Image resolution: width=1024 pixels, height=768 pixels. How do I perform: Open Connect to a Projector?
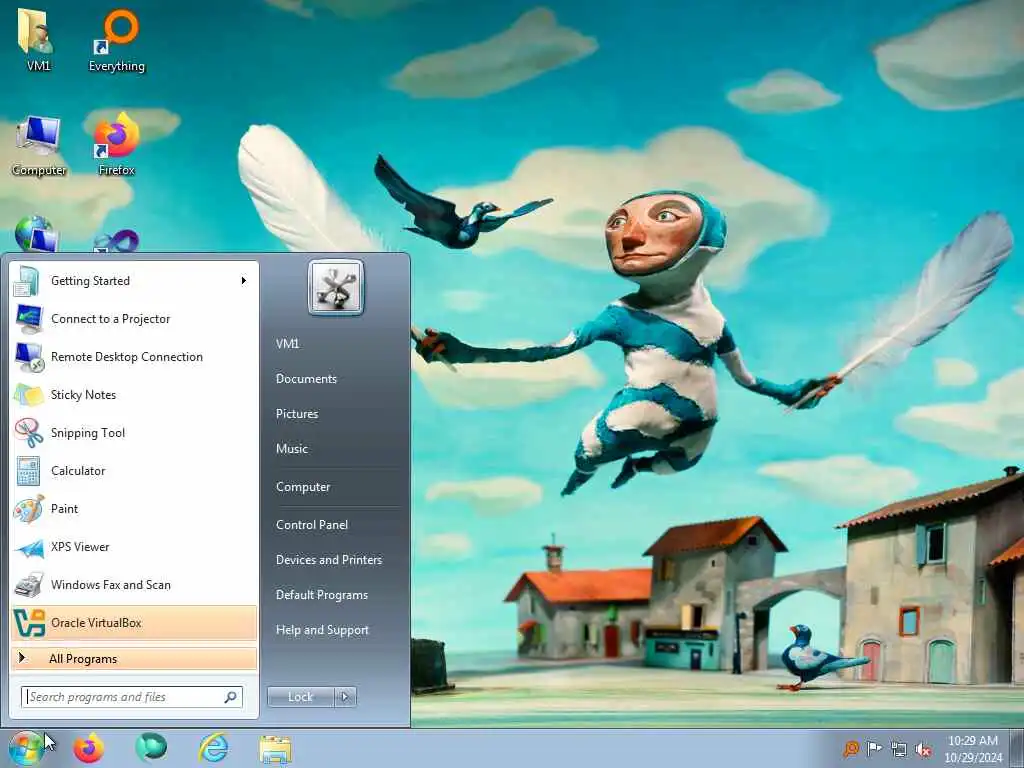coord(134,319)
